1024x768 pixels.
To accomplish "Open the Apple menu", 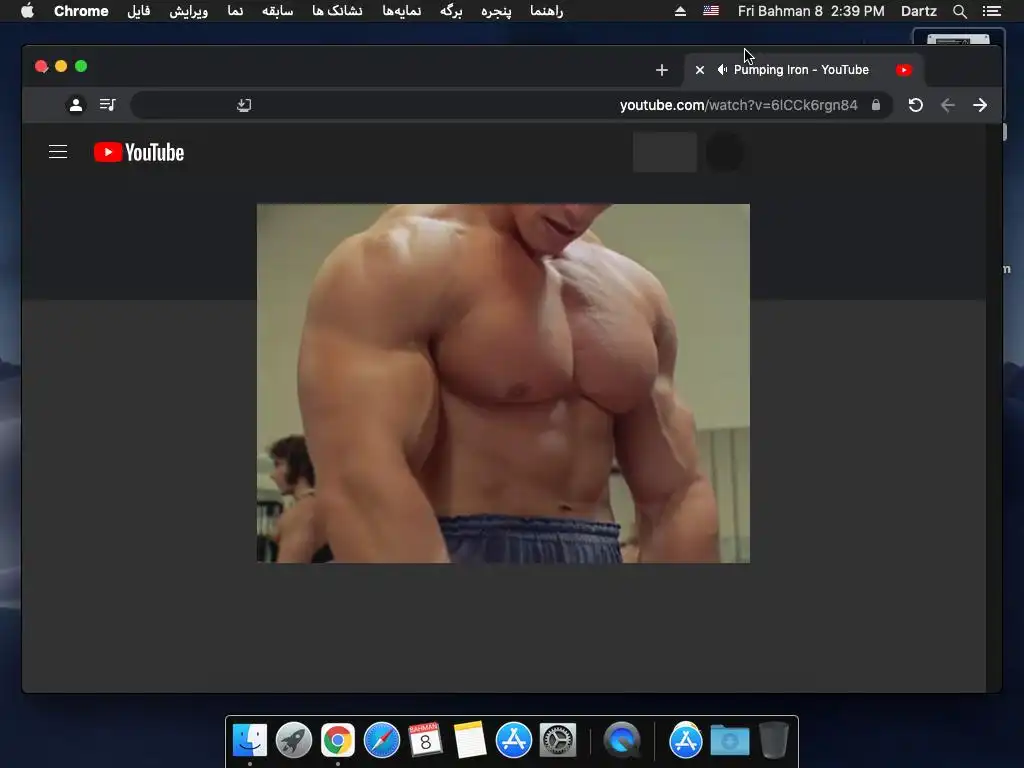I will [x=27, y=11].
